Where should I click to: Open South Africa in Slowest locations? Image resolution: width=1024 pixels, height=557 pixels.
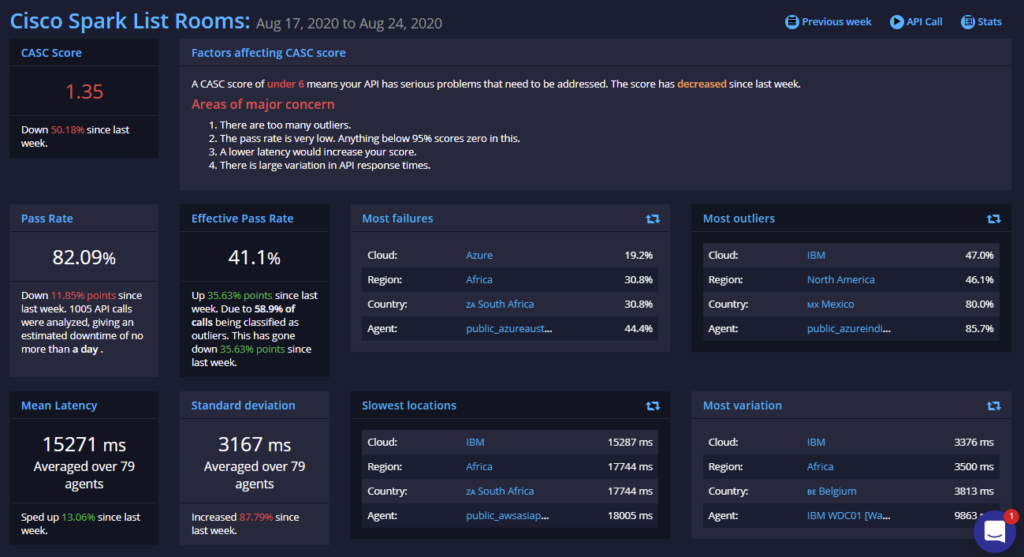500,491
